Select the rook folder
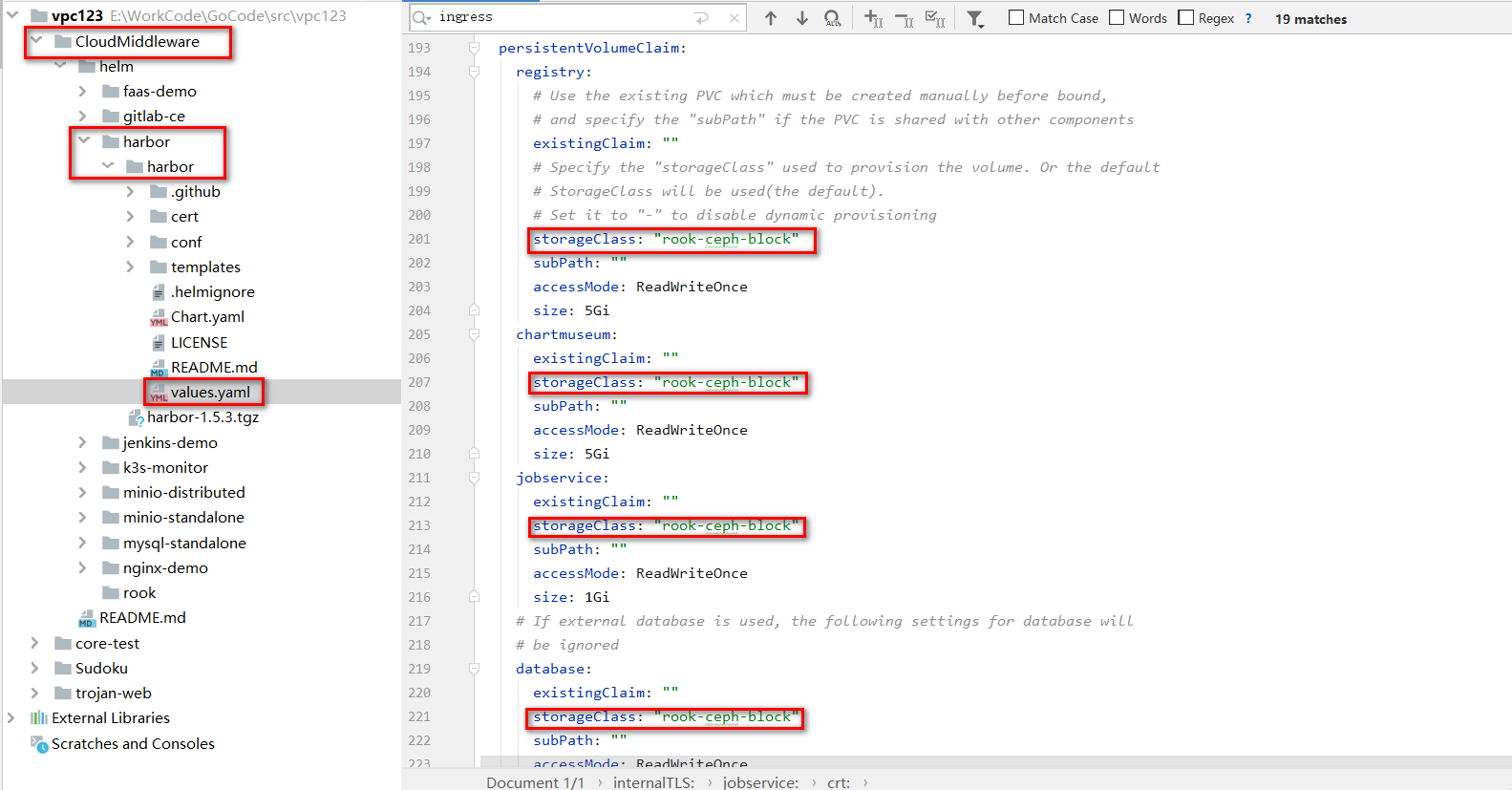The width and height of the screenshot is (1512, 790). tap(139, 592)
